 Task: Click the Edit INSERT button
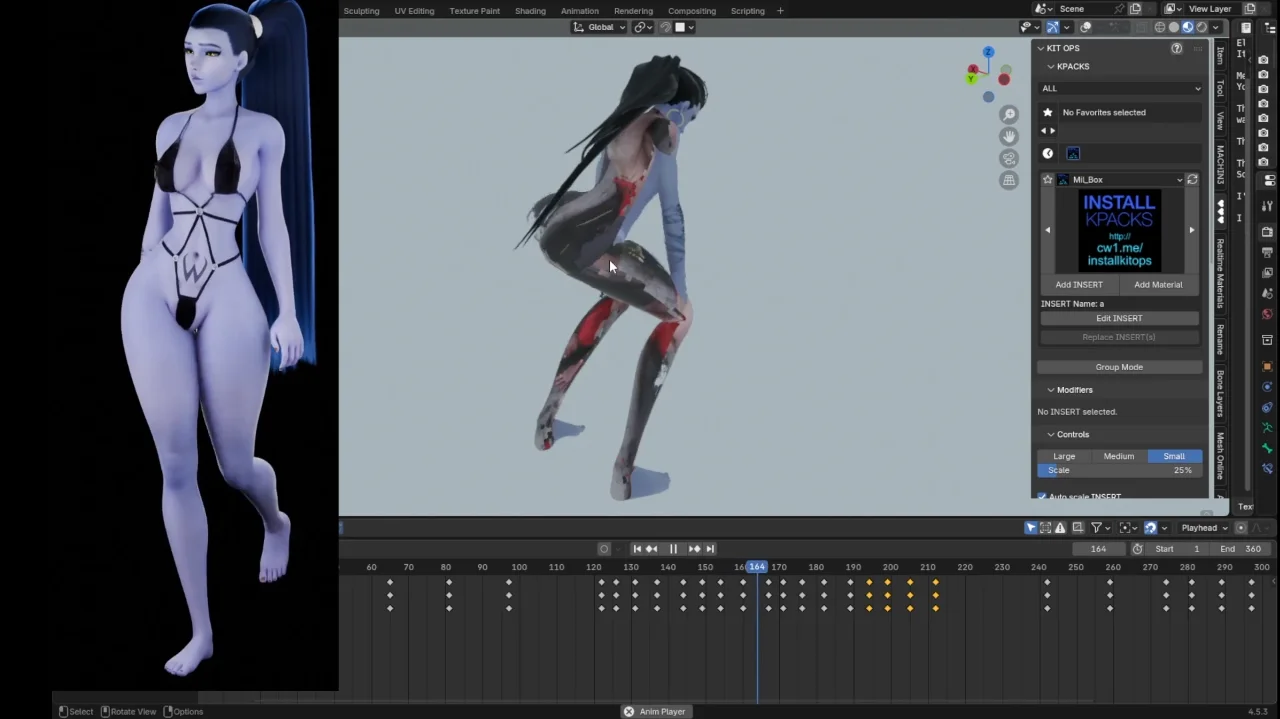coord(1119,318)
